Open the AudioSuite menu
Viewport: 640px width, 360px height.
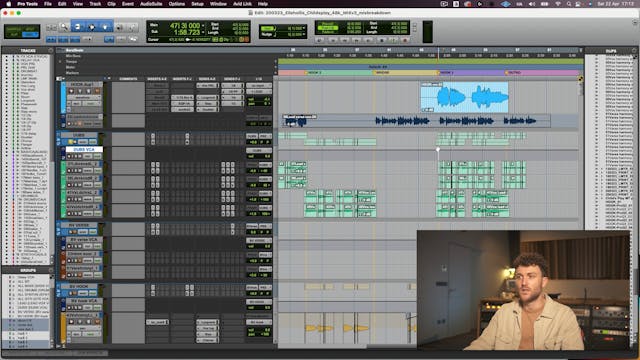[x=151, y=4]
